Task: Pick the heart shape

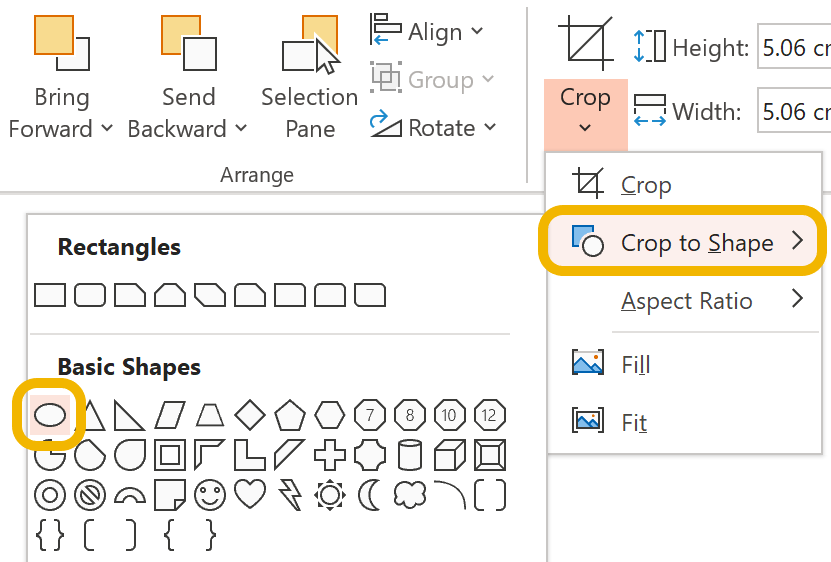Action: point(249,493)
